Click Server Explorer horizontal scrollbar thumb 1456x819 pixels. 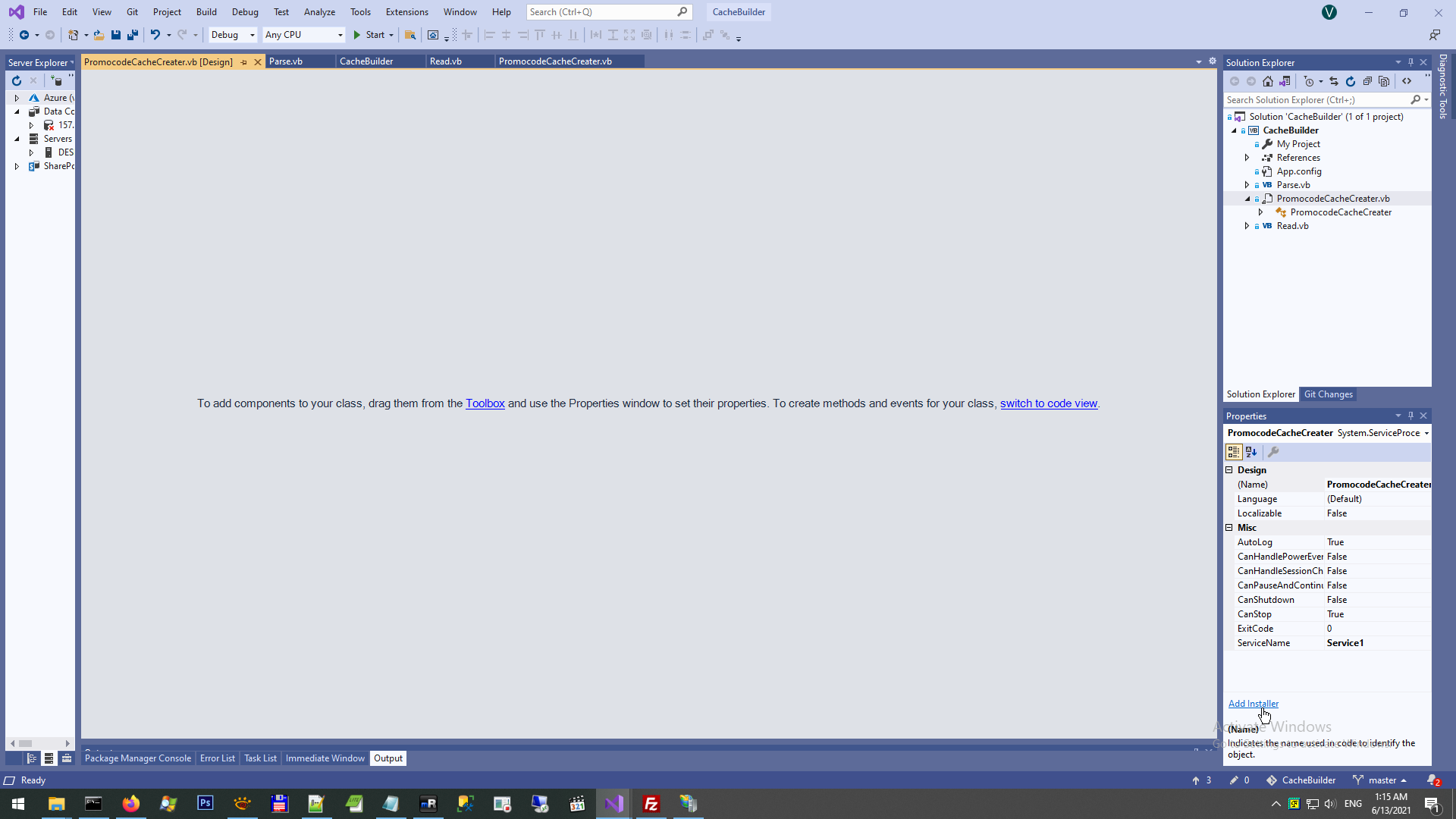pos(25,743)
